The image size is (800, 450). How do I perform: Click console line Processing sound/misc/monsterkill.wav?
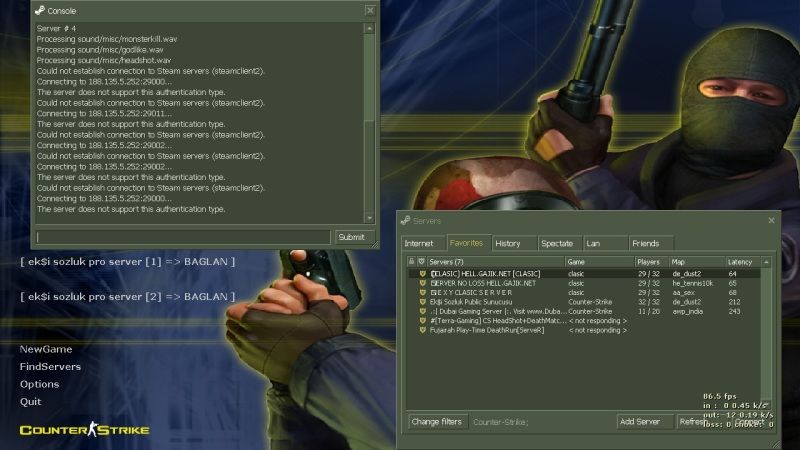[x=107, y=39]
